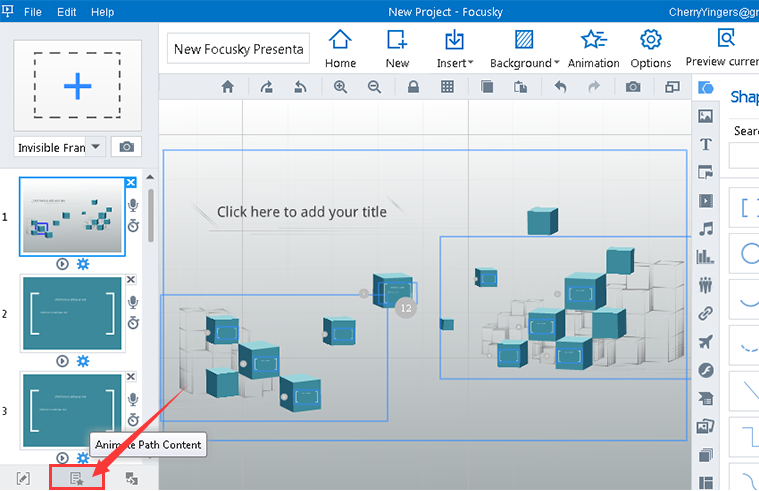Take a canvas screenshot with camera icon
Viewport: 759px width, 491px height.
coord(633,87)
